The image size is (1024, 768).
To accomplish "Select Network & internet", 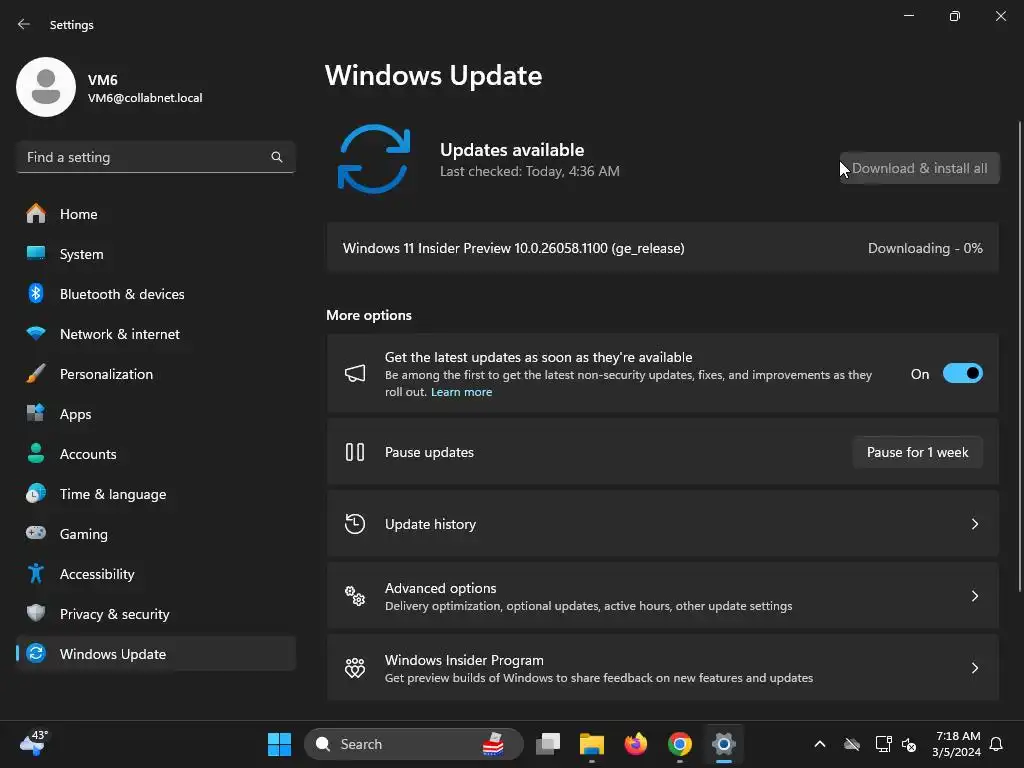I will pos(155,334).
